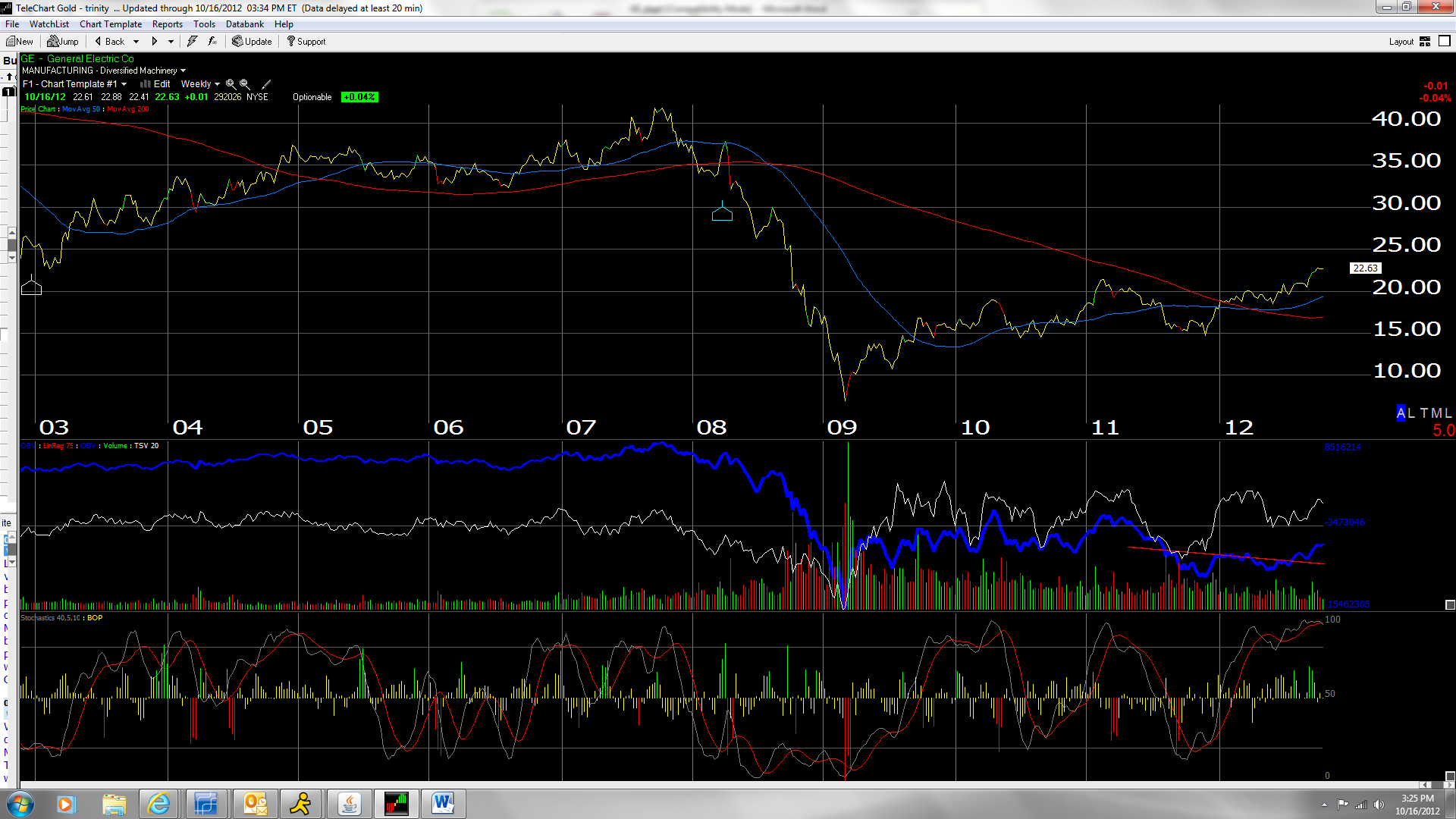
Task: Toggle the TSV 20 indicator legend
Action: (x=148, y=446)
